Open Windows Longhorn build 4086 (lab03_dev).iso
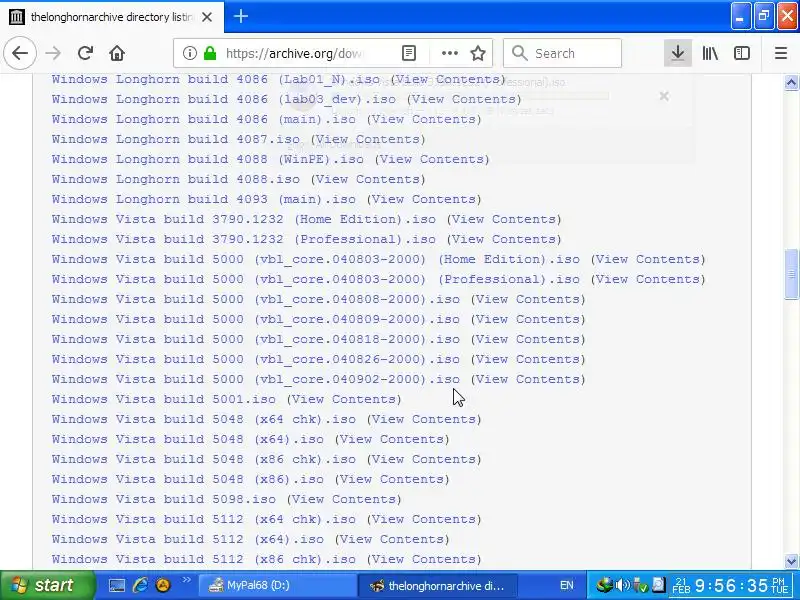Viewport: 800px width, 600px height. (223, 99)
